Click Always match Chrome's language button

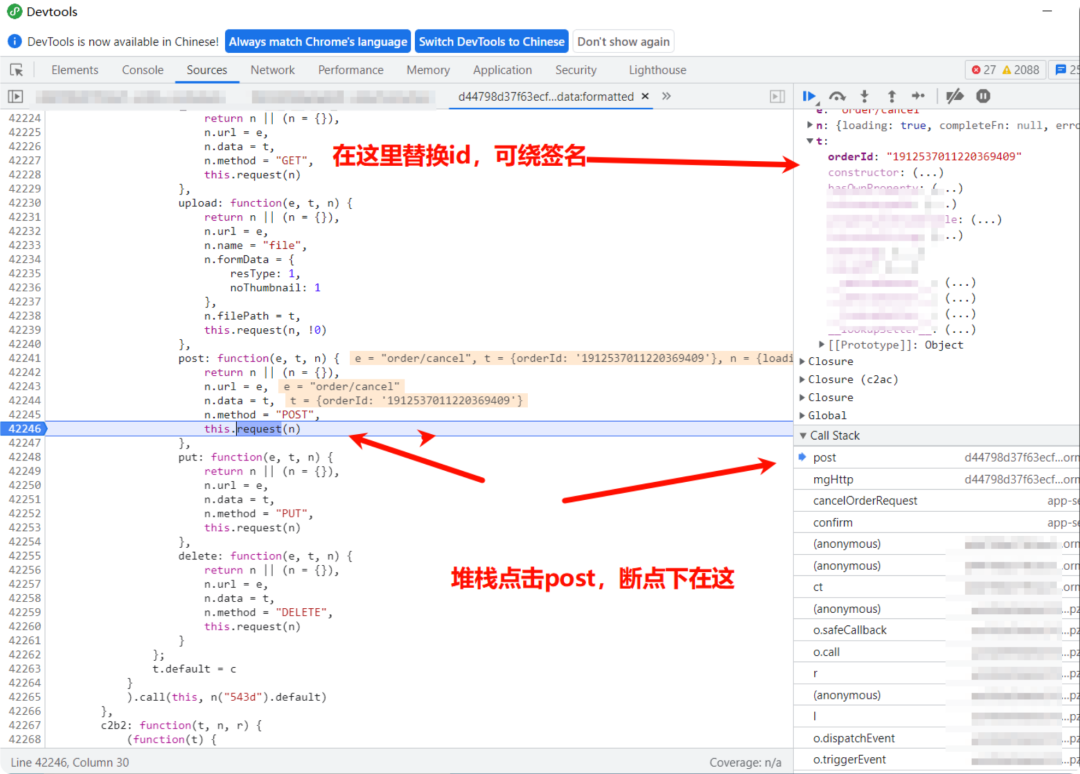click(318, 41)
